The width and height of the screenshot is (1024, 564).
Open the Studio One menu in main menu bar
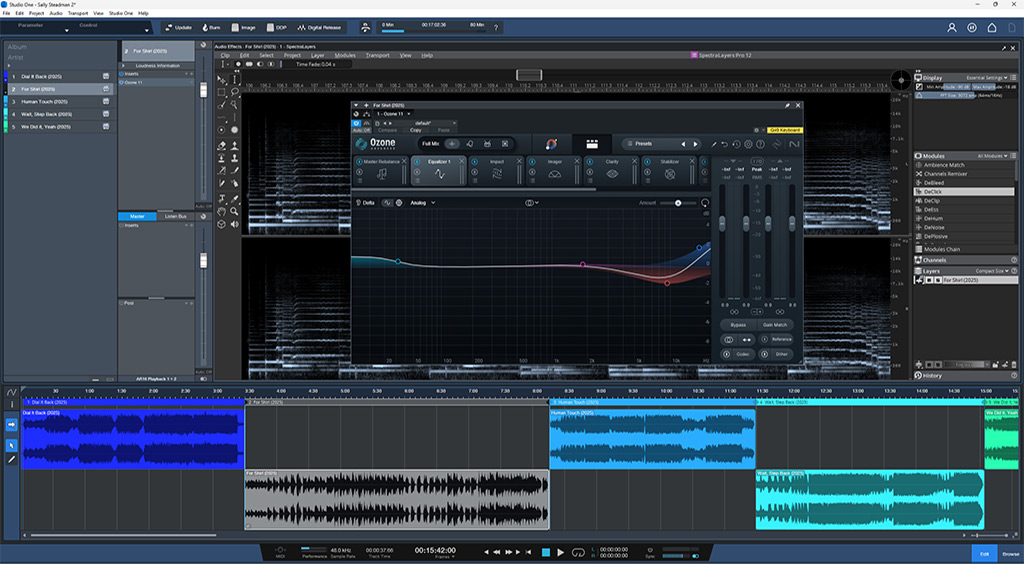click(x=120, y=13)
